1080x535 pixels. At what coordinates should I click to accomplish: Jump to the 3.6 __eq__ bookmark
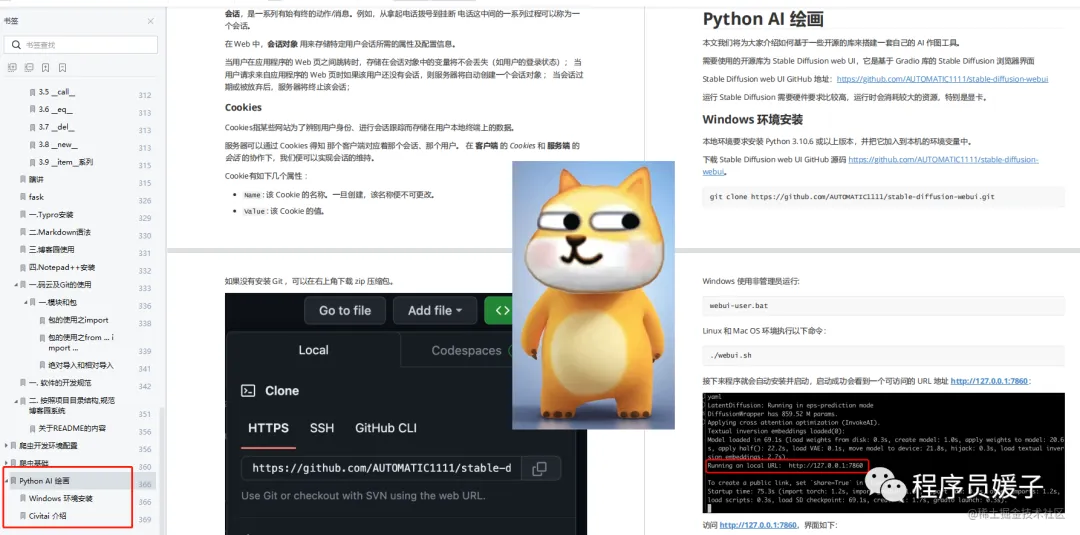(x=56, y=109)
